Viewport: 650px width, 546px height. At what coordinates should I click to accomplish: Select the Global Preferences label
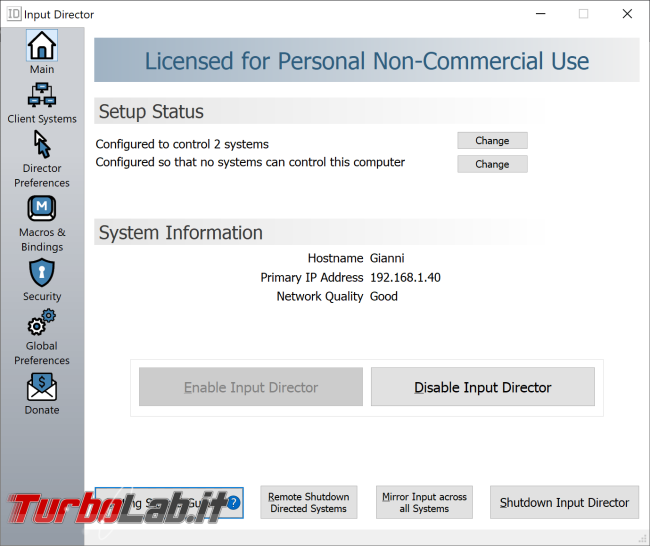coord(42,353)
